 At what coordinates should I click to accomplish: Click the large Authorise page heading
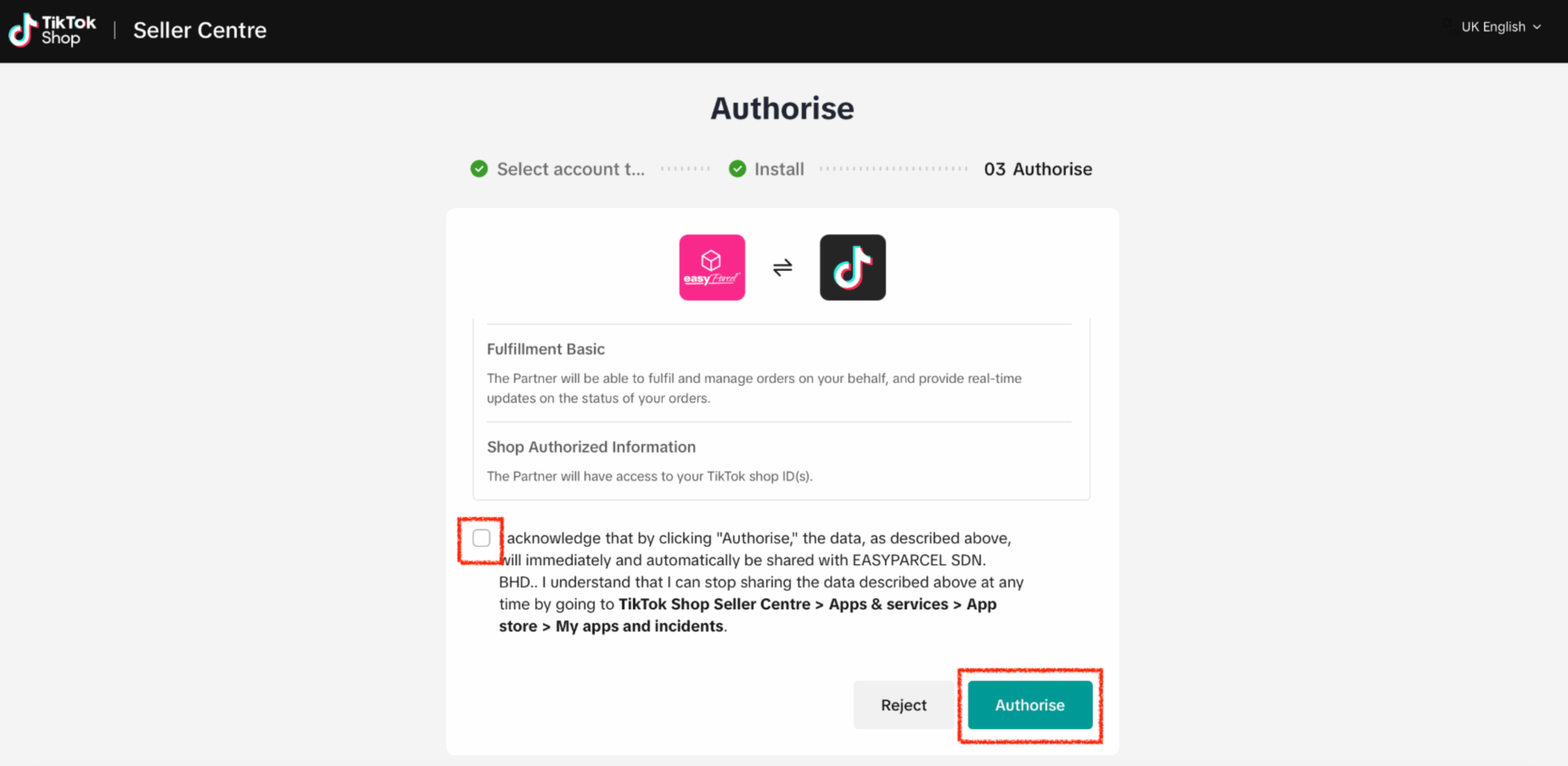tap(782, 108)
